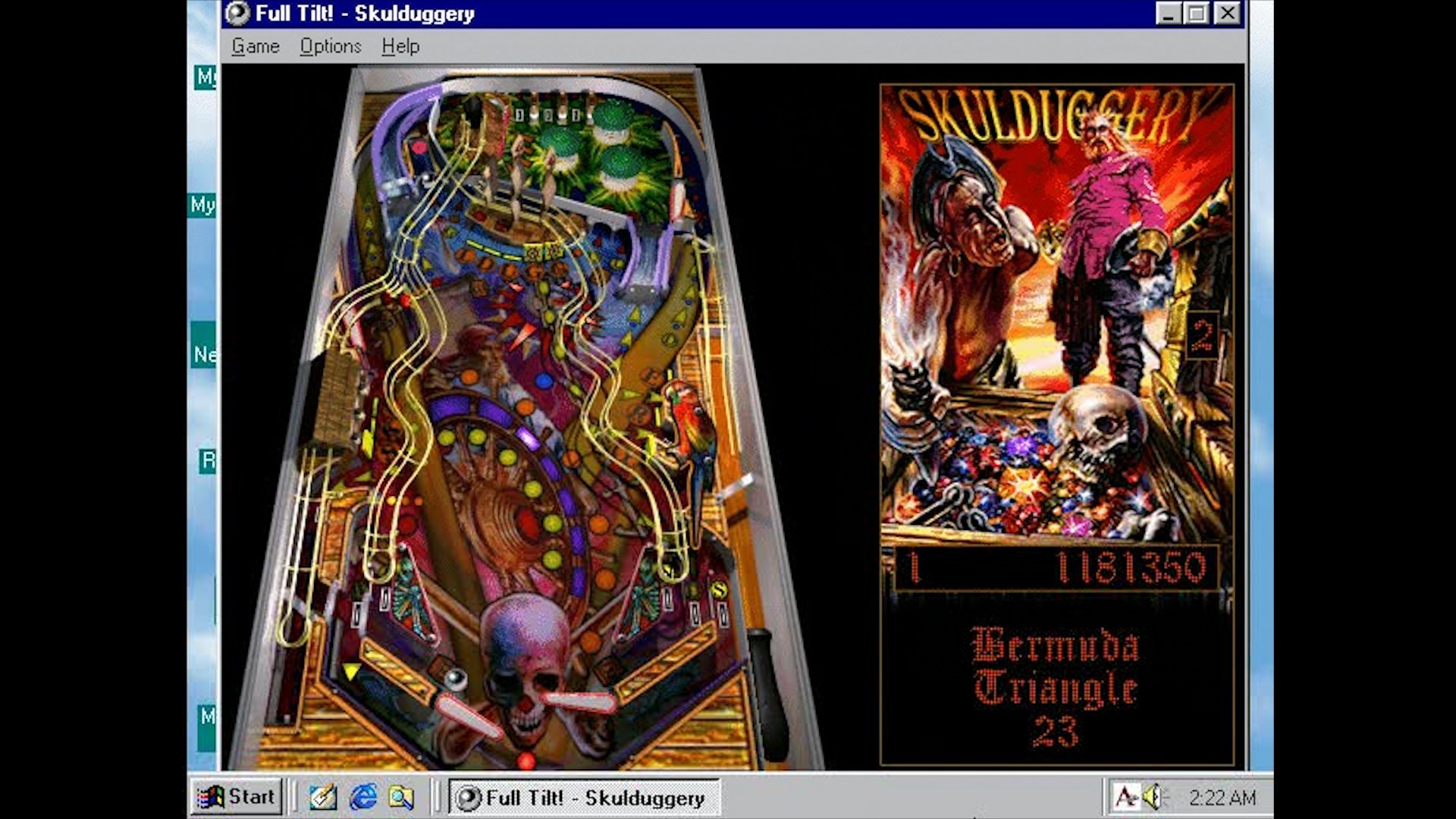This screenshot has width=1456, height=819.
Task: Select the Full Tilt! - Skulduggery taskbar button
Action: point(584,798)
